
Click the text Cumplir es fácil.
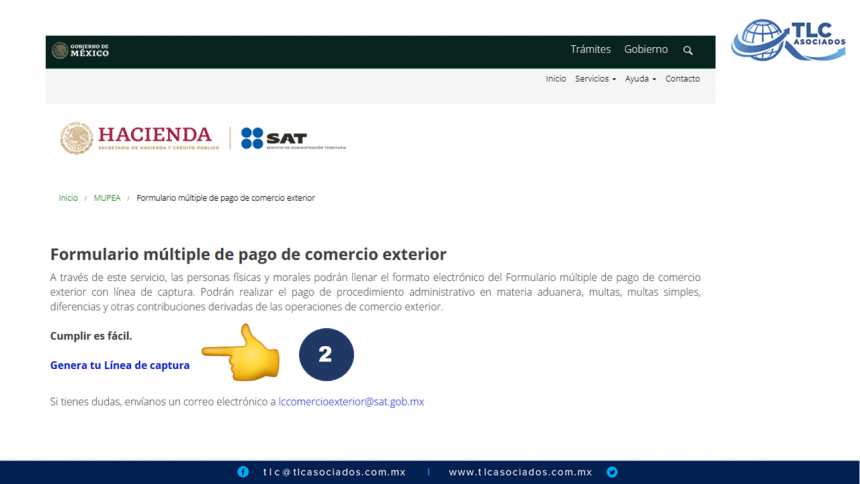tap(91, 336)
